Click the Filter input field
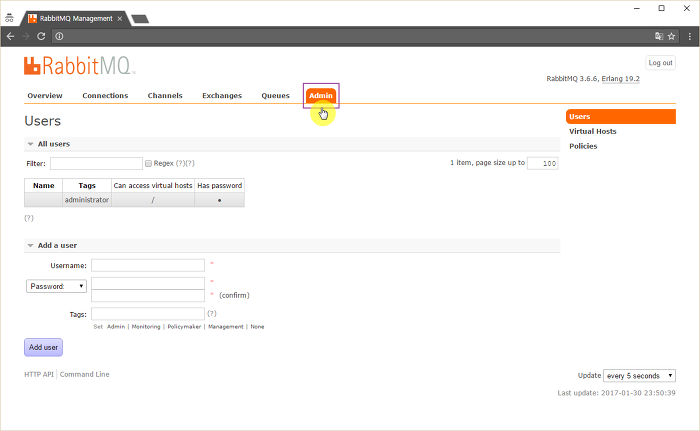Viewport: 700px width, 431px height. (x=96, y=163)
